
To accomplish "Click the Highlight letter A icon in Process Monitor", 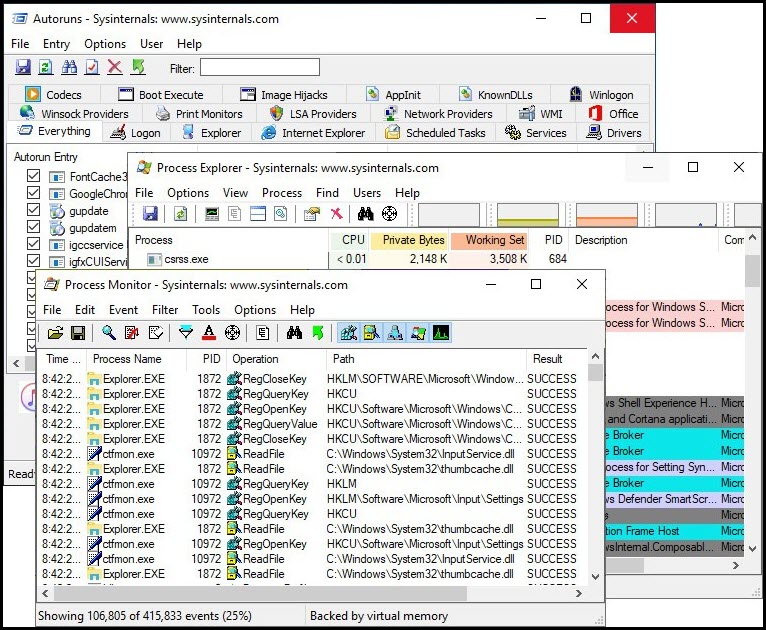I will [x=209, y=333].
